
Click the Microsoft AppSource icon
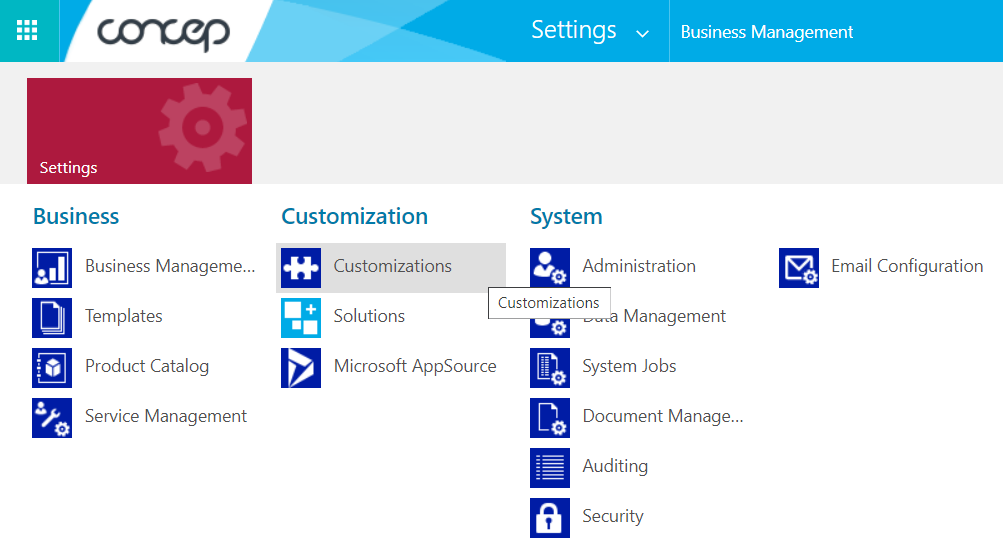(301, 368)
